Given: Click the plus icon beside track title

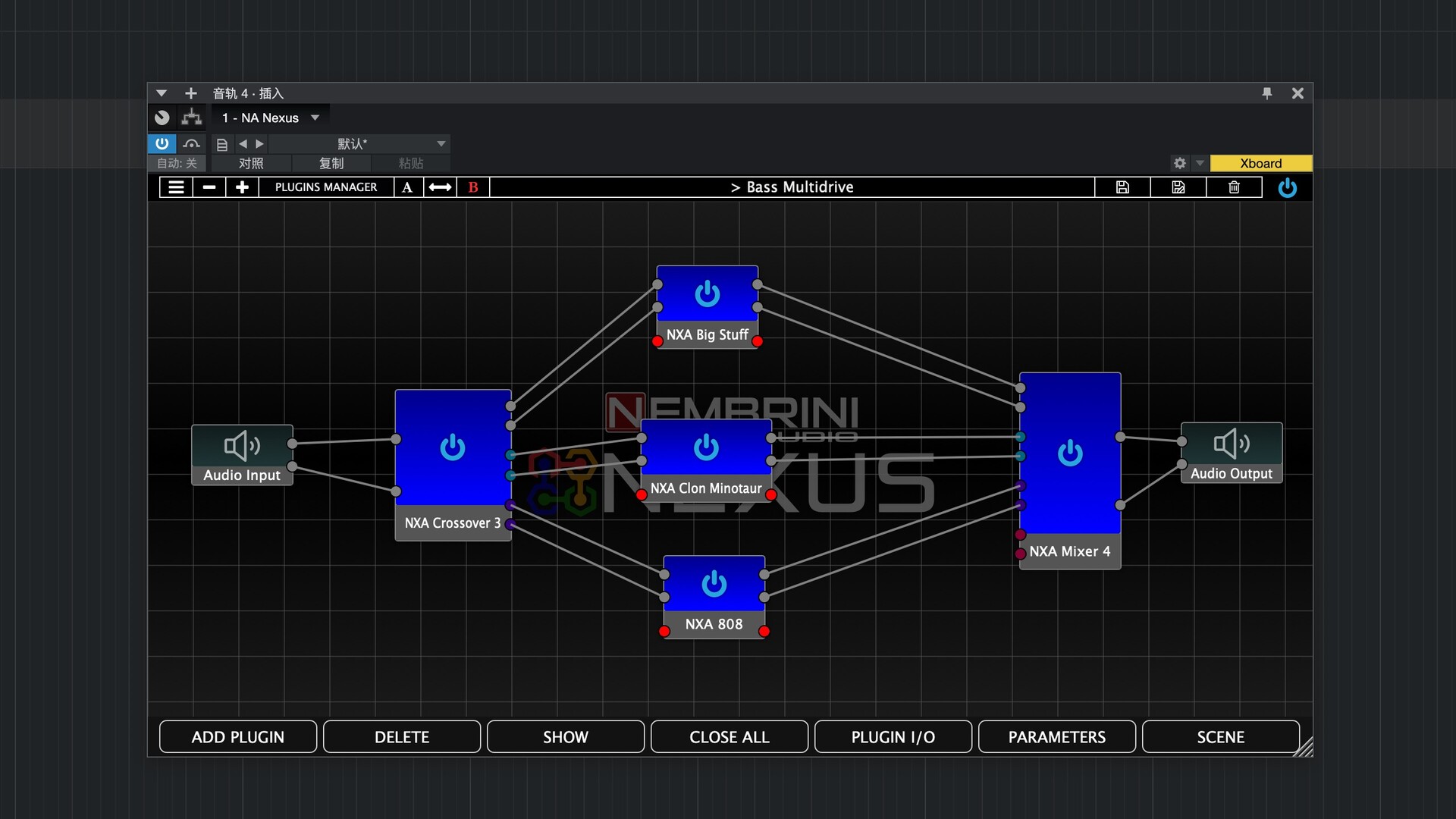Looking at the screenshot, I should [x=191, y=93].
